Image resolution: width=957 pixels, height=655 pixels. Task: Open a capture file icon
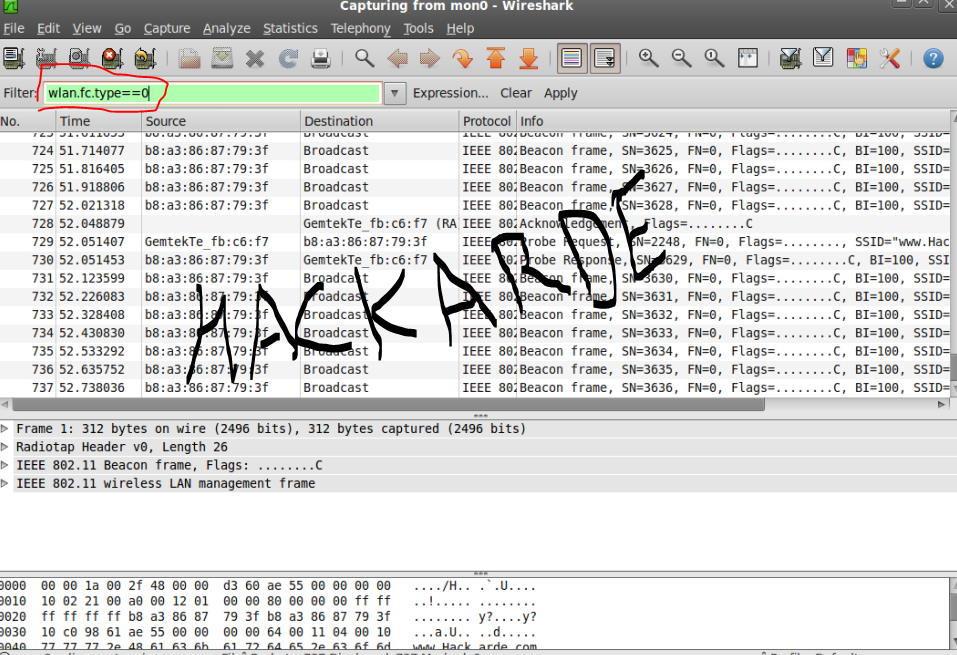tap(189, 58)
